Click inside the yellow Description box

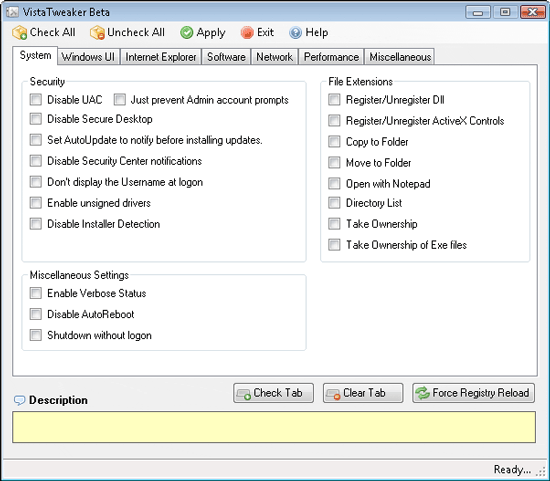click(x=274, y=427)
